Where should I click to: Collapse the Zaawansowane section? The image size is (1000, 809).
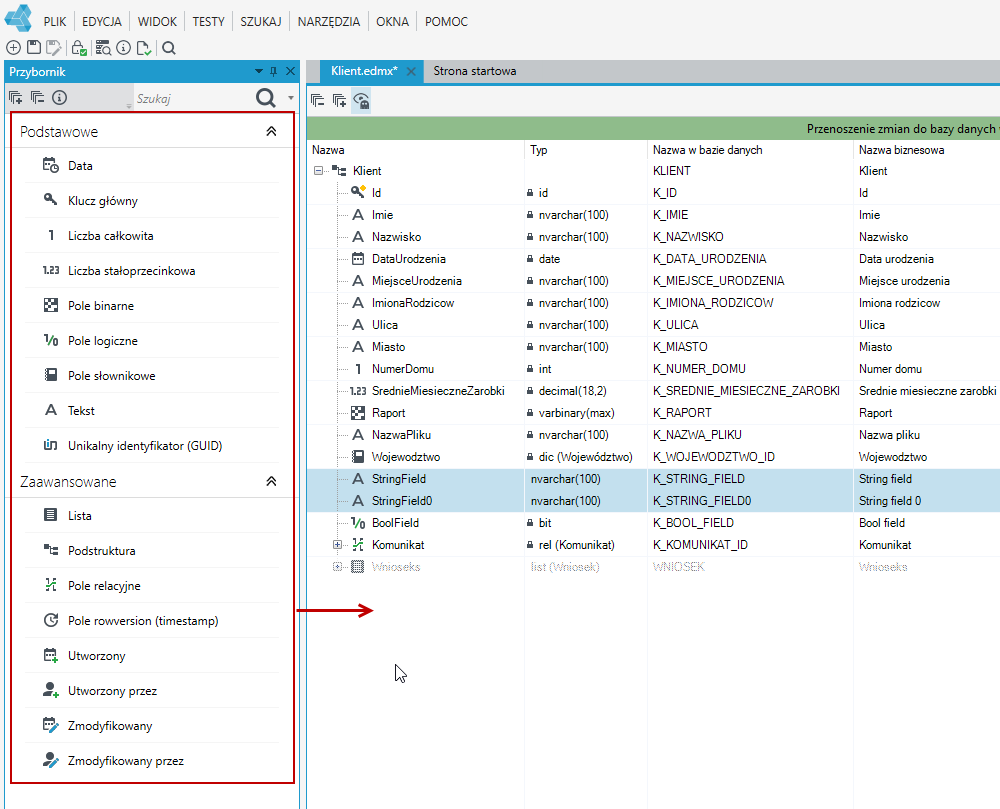(x=271, y=481)
